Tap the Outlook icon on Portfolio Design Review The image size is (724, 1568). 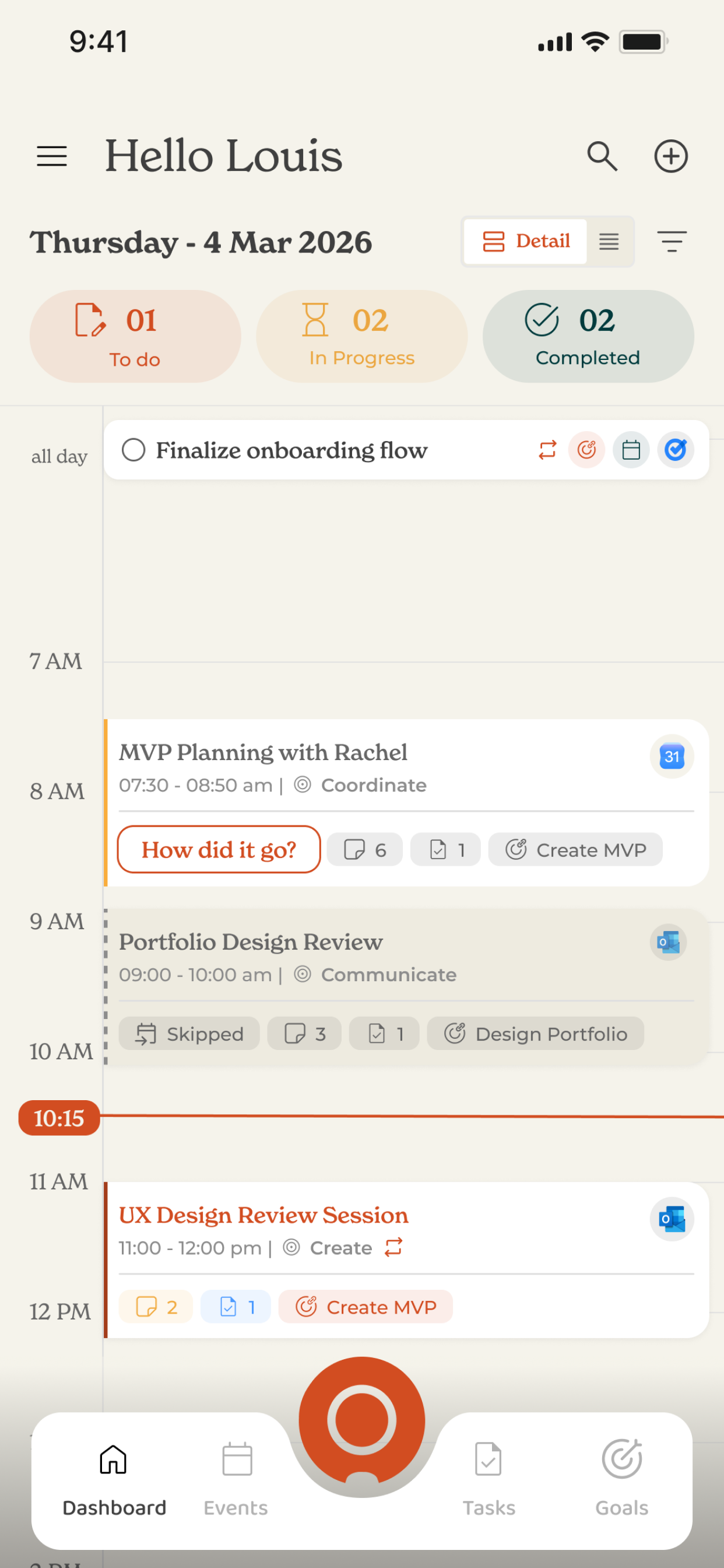point(669,942)
